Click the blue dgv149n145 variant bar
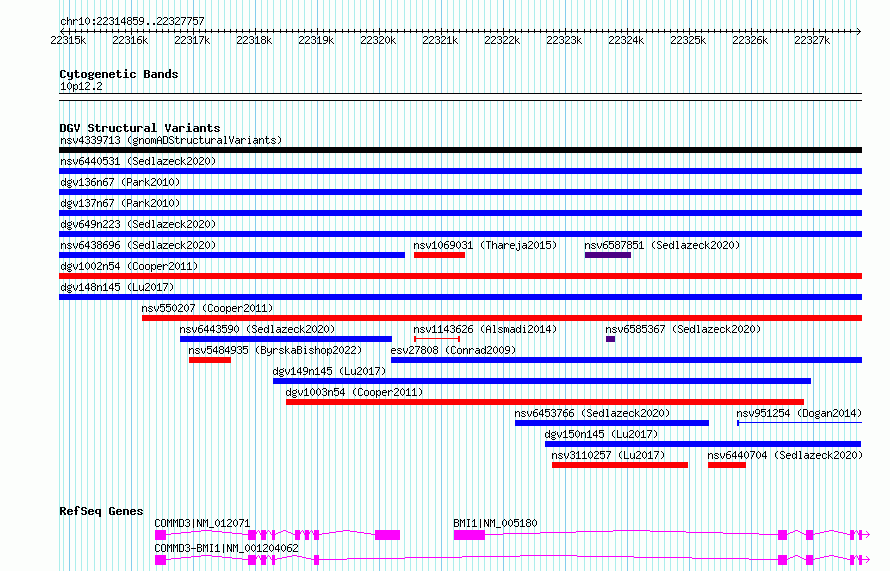The image size is (890, 571). point(542,381)
